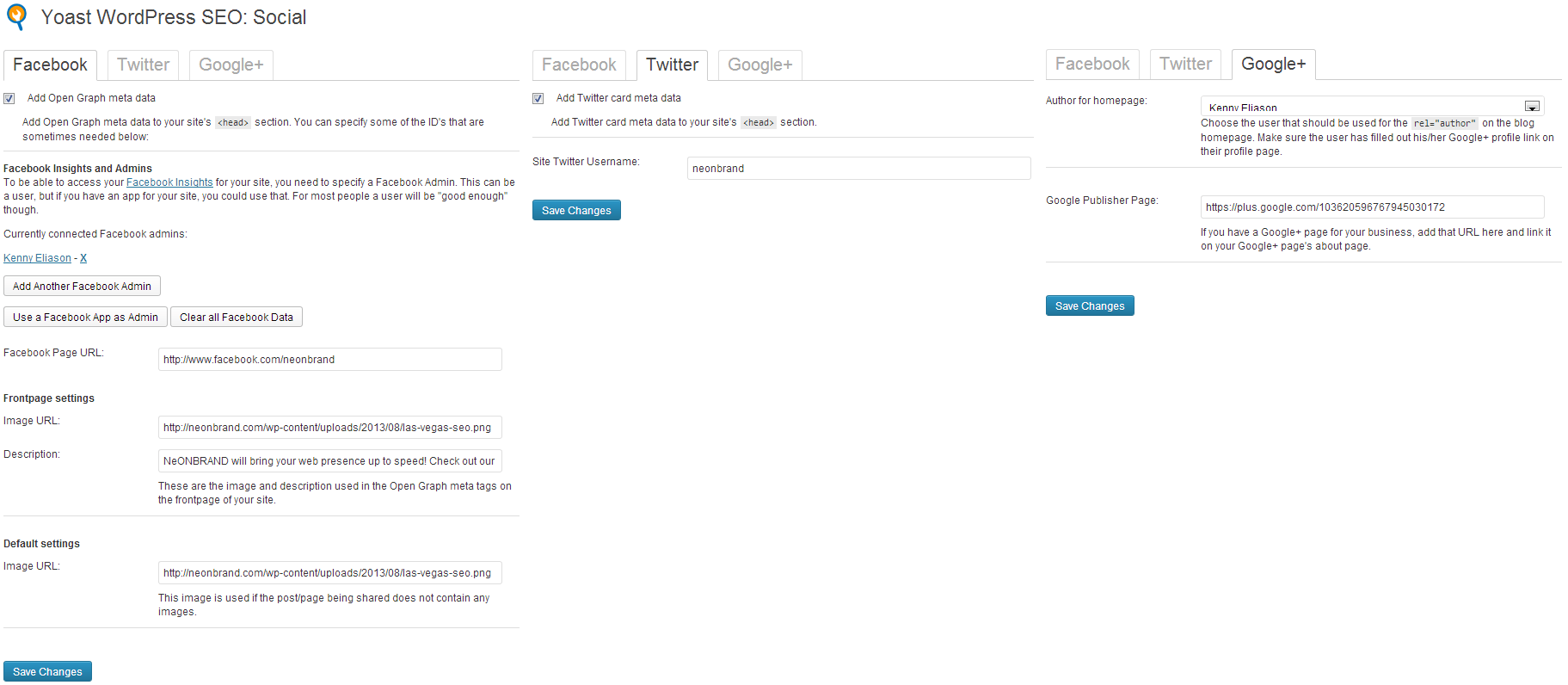1568x685 pixels.
Task: Focus the Site Twitter Username field
Action: (x=859, y=168)
